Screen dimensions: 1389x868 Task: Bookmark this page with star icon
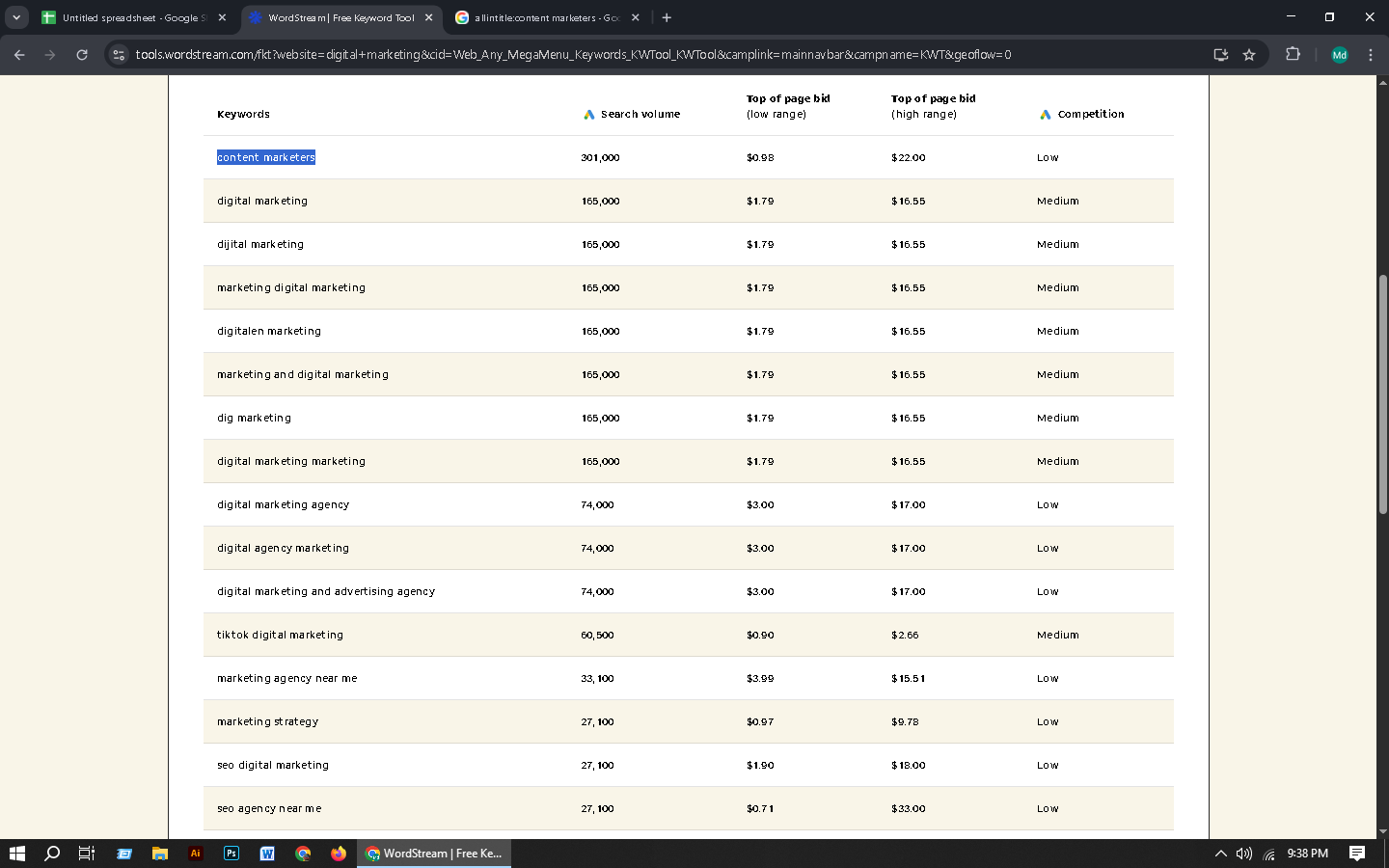point(1249,55)
